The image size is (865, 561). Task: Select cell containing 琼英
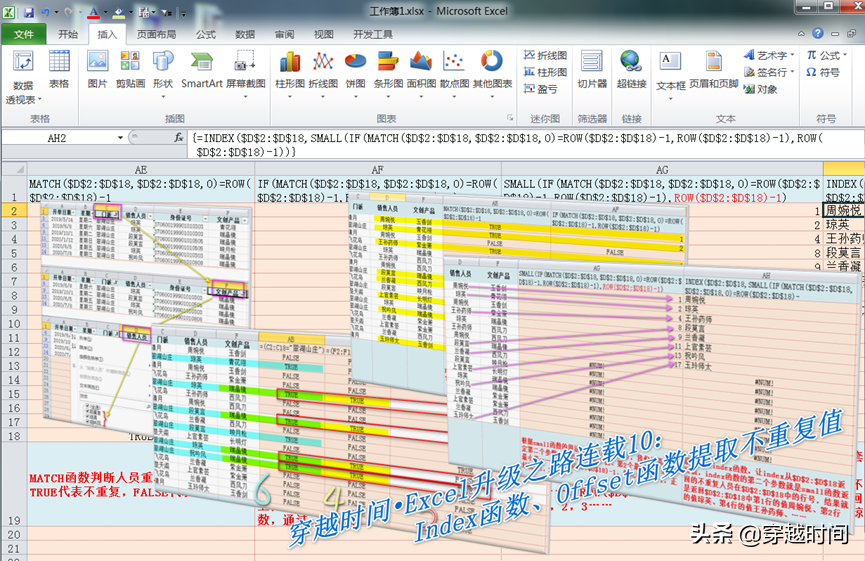(x=843, y=225)
